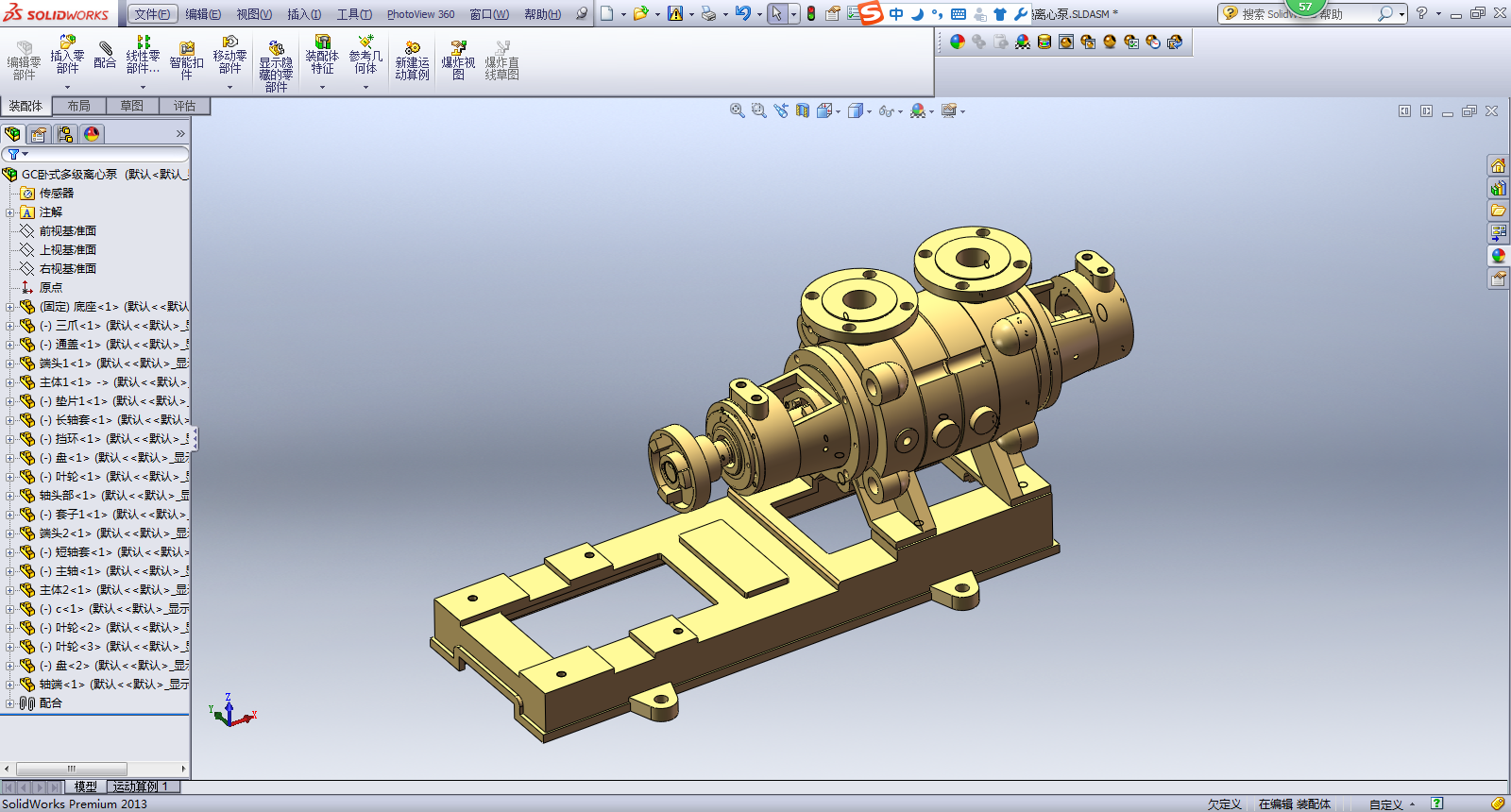This screenshot has width=1511, height=812.
Task: Click the Open file folder icon
Action: tap(641, 13)
